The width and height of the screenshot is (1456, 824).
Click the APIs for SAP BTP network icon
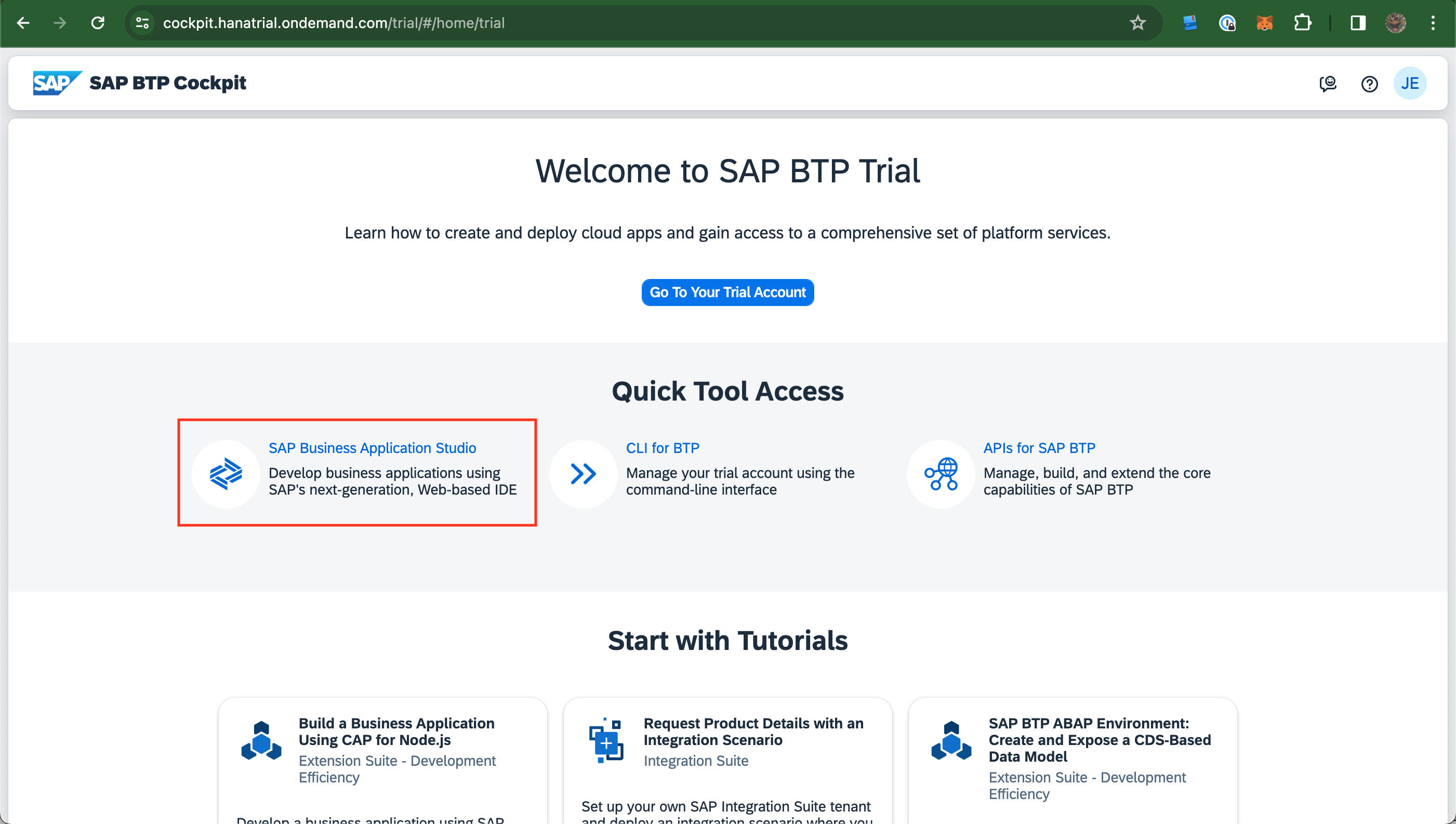click(941, 474)
